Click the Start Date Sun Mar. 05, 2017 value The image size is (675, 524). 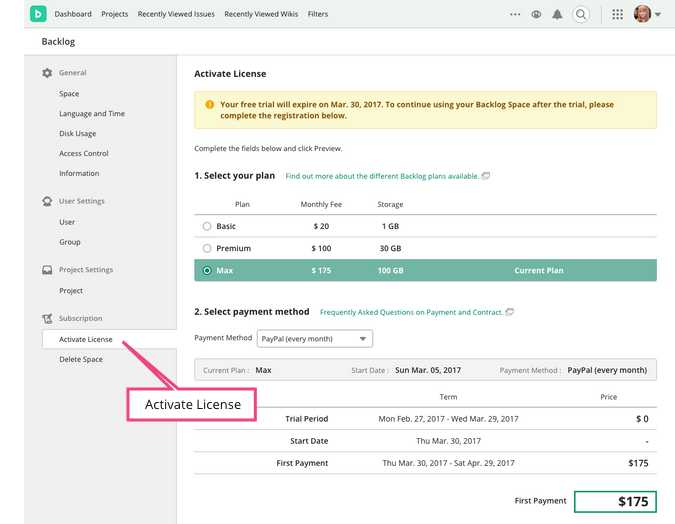tap(428, 370)
